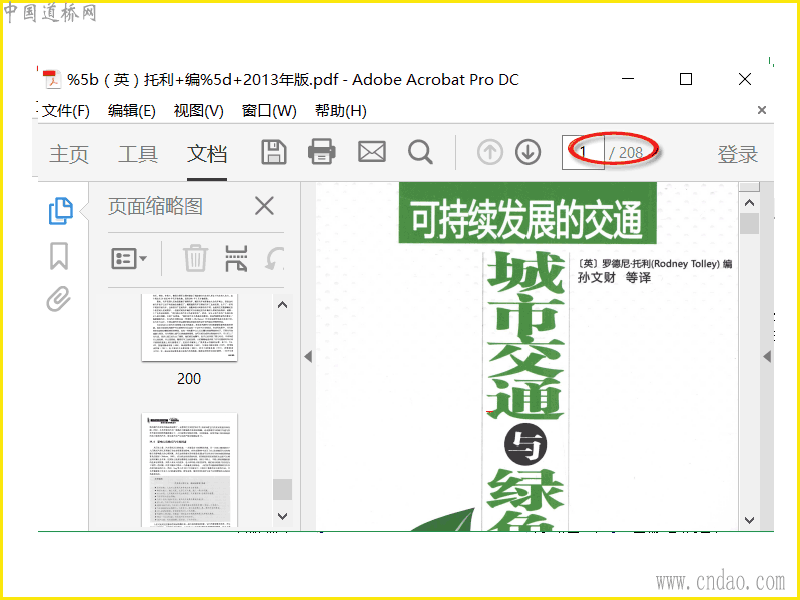This screenshot has height=600, width=800.
Task: Open thumbnail options dropdown menu
Action: pyautogui.click(x=129, y=259)
